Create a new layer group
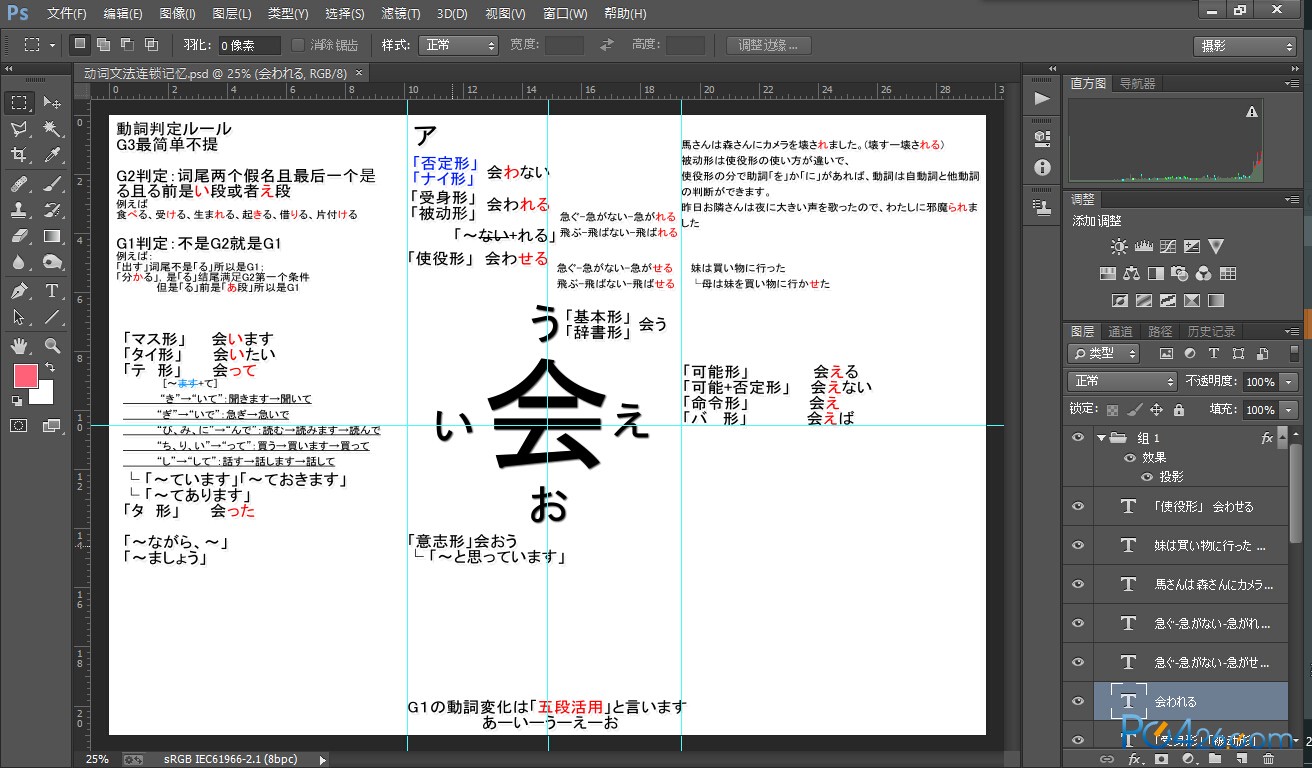The width and height of the screenshot is (1312, 768). point(1215,759)
